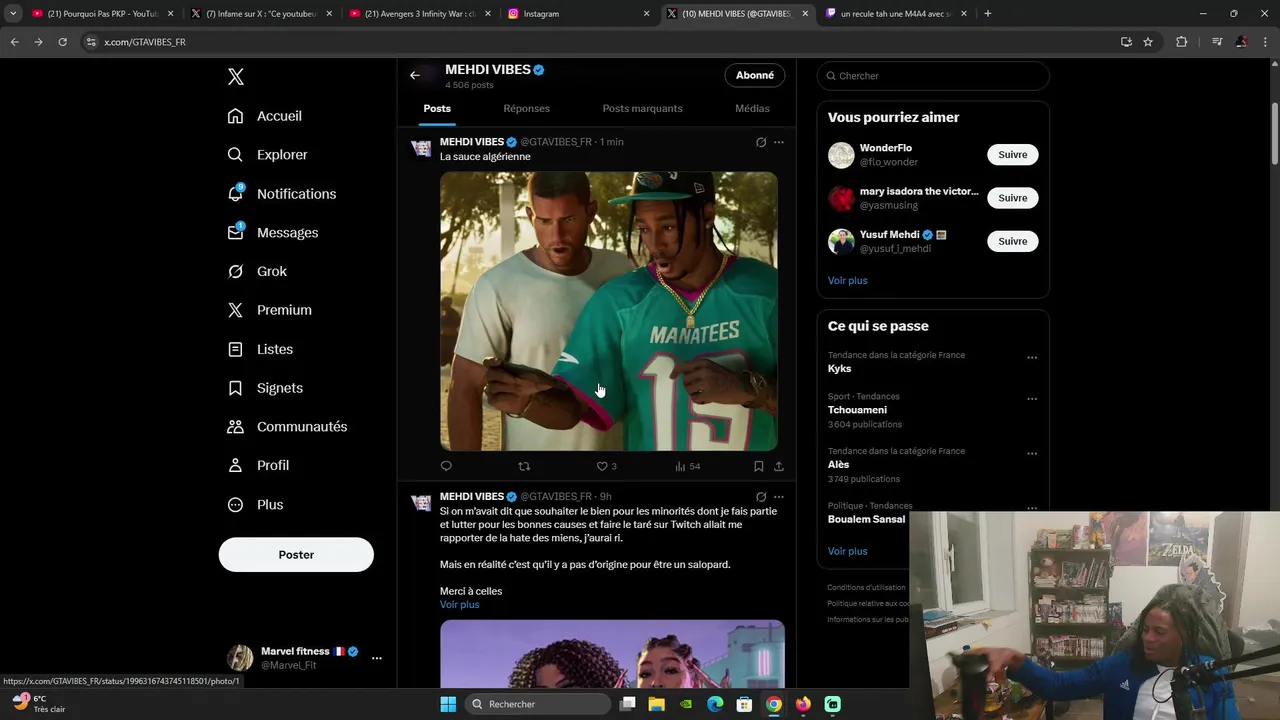Open Accueil home icon
Image resolution: width=1280 pixels, height=720 pixels.
coord(235,116)
